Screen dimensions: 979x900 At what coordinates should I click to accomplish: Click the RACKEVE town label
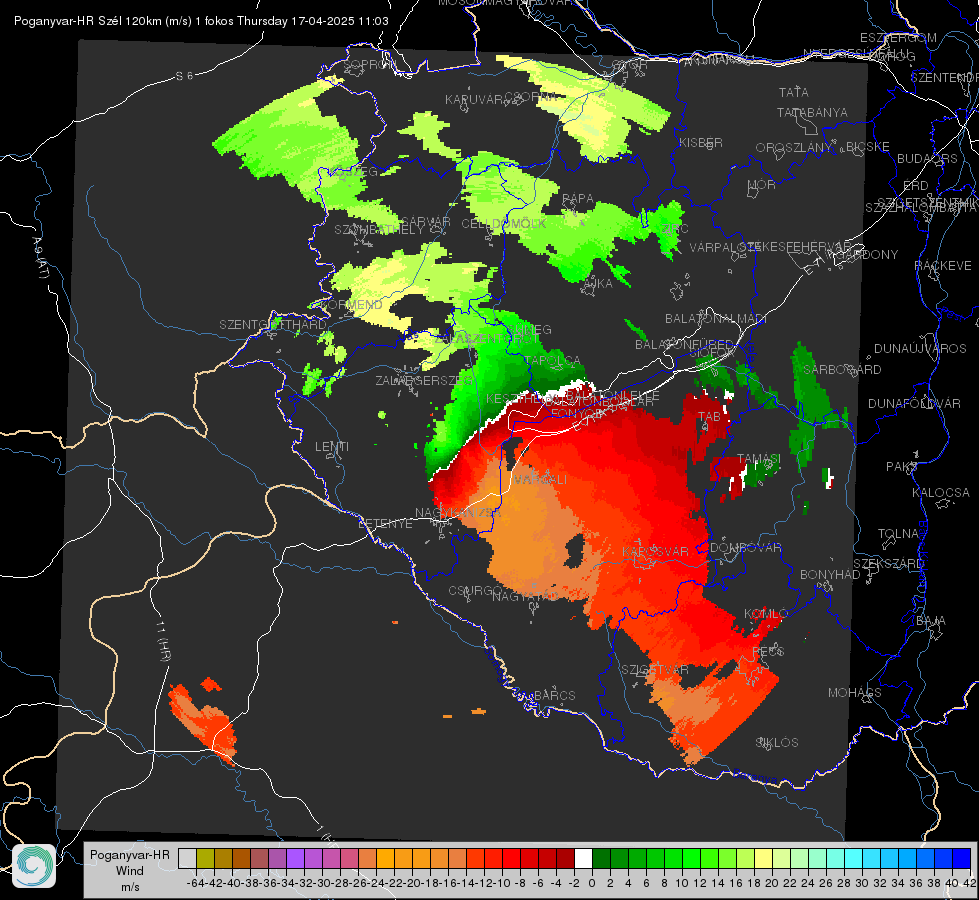pyautogui.click(x=943, y=266)
